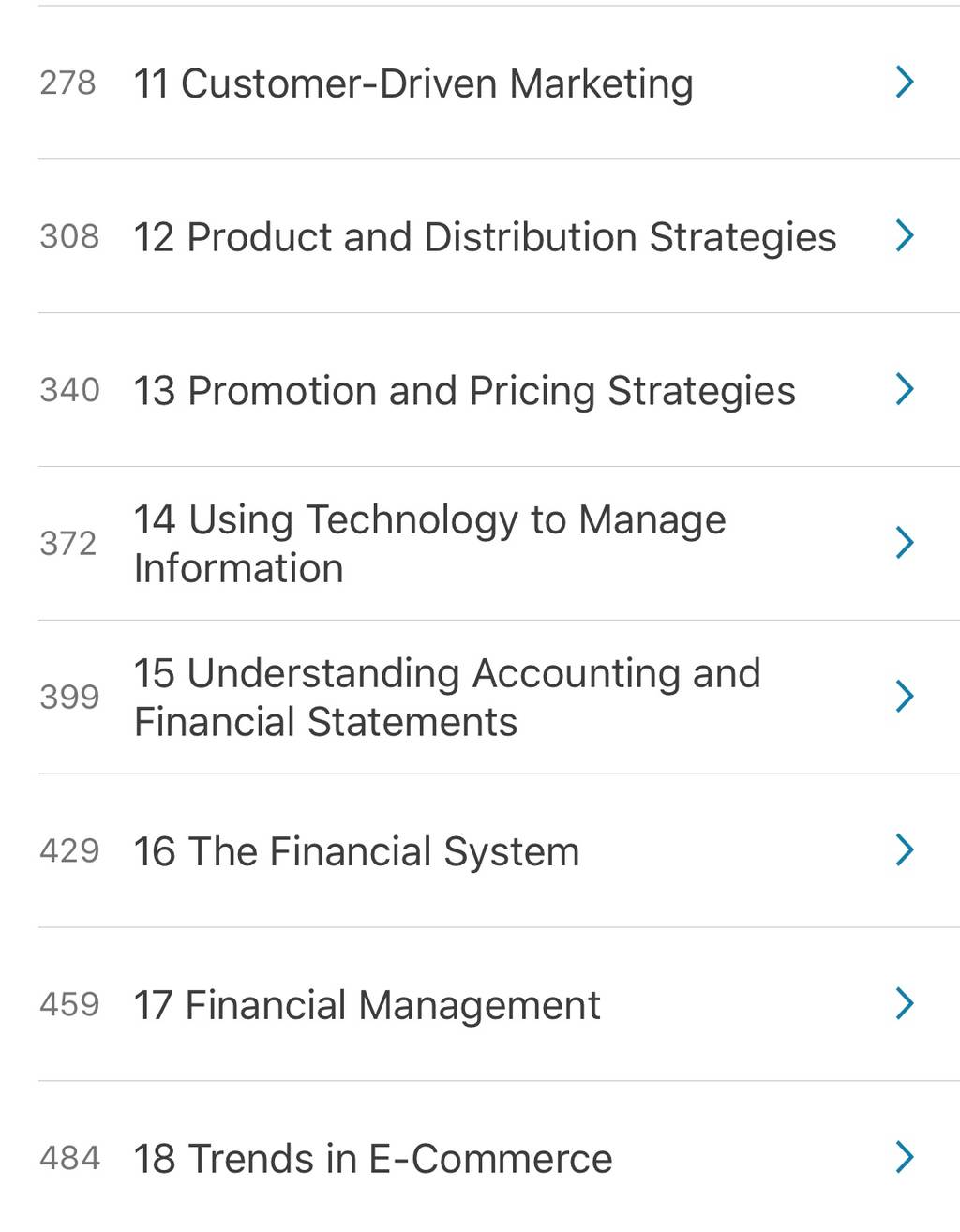The width and height of the screenshot is (960, 1232).
Task: Open chevron beside Financial Management
Action: [x=905, y=1004]
